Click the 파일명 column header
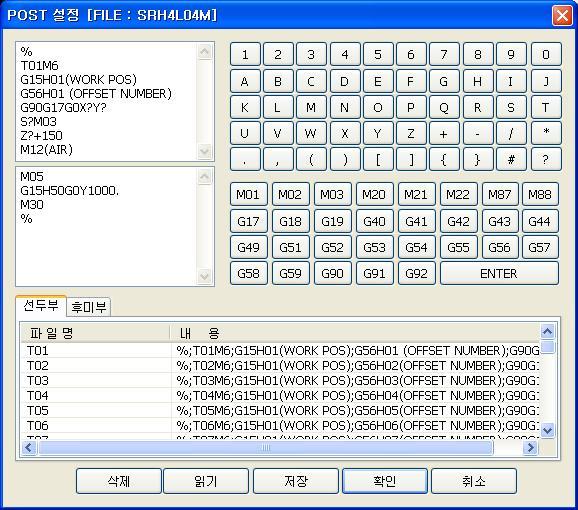Viewport: 578px width, 510px height. click(96, 333)
